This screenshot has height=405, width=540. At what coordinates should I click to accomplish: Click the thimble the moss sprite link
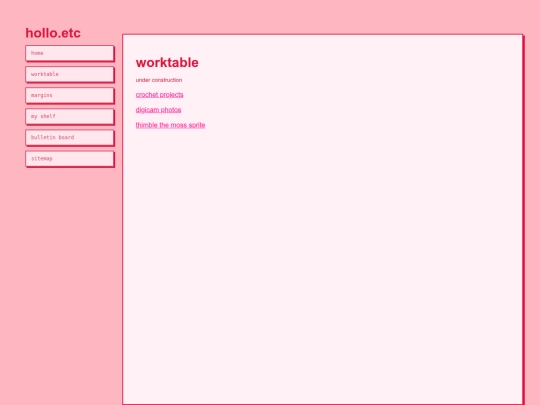(170, 125)
